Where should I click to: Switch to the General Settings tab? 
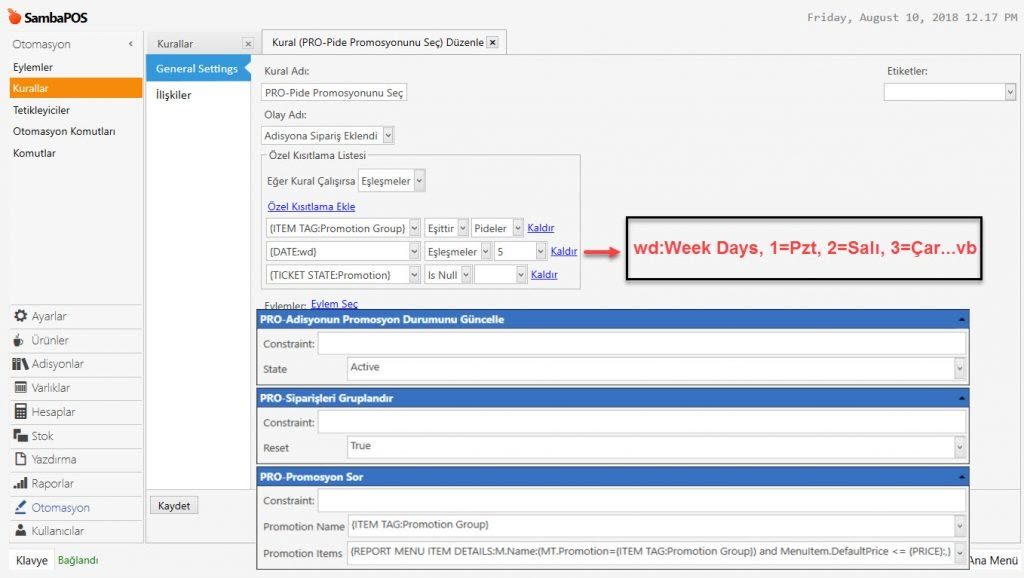pyautogui.click(x=198, y=69)
